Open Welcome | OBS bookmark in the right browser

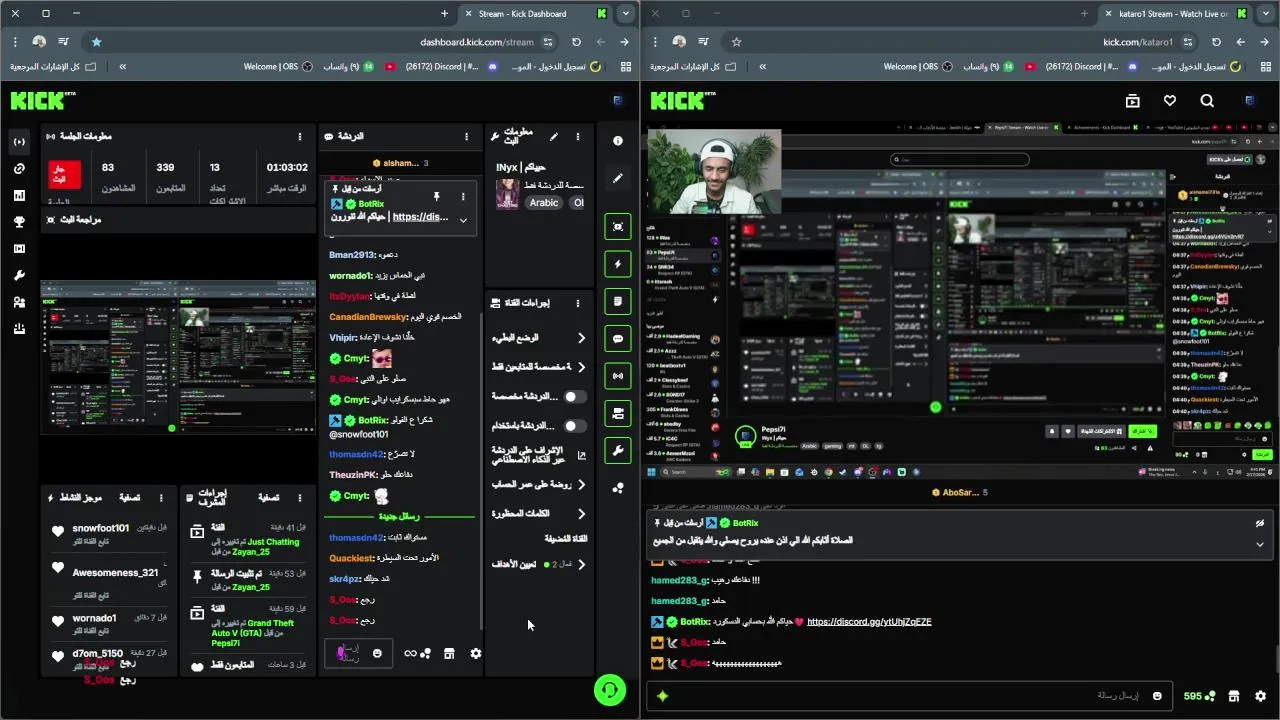917,67
